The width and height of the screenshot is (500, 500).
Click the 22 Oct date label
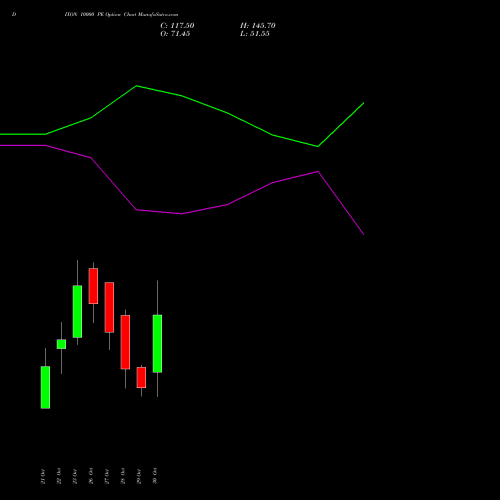(x=59, y=476)
